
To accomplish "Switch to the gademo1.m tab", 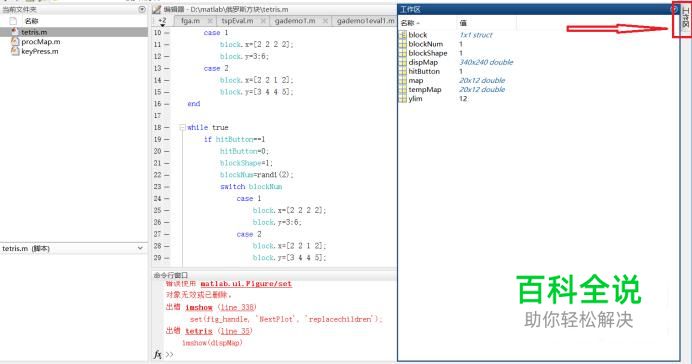I will click(x=295, y=21).
